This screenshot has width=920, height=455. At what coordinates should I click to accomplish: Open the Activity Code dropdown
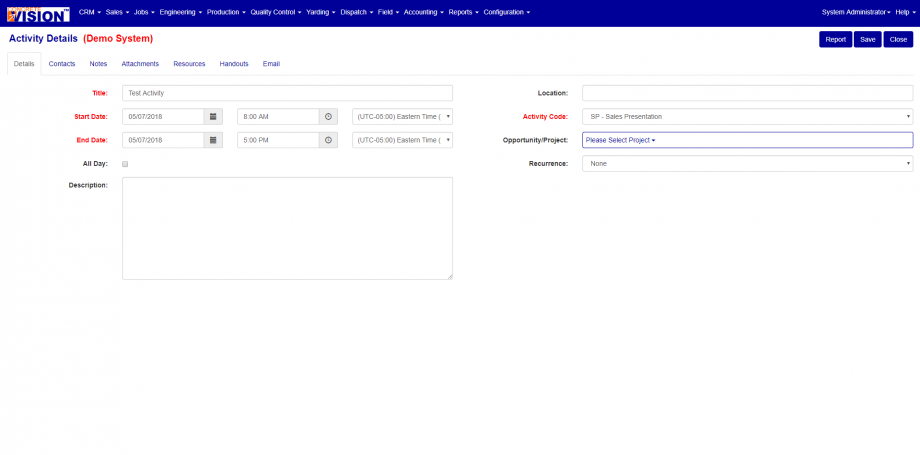point(748,116)
